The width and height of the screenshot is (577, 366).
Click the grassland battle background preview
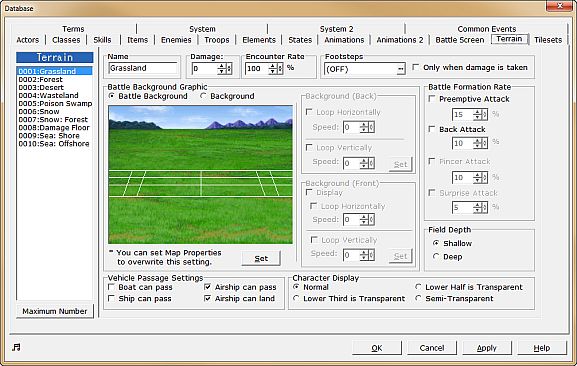[x=201, y=174]
